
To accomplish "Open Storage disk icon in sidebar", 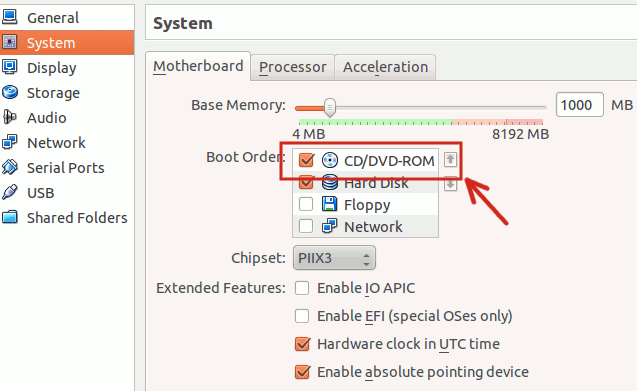I will pos(10,92).
